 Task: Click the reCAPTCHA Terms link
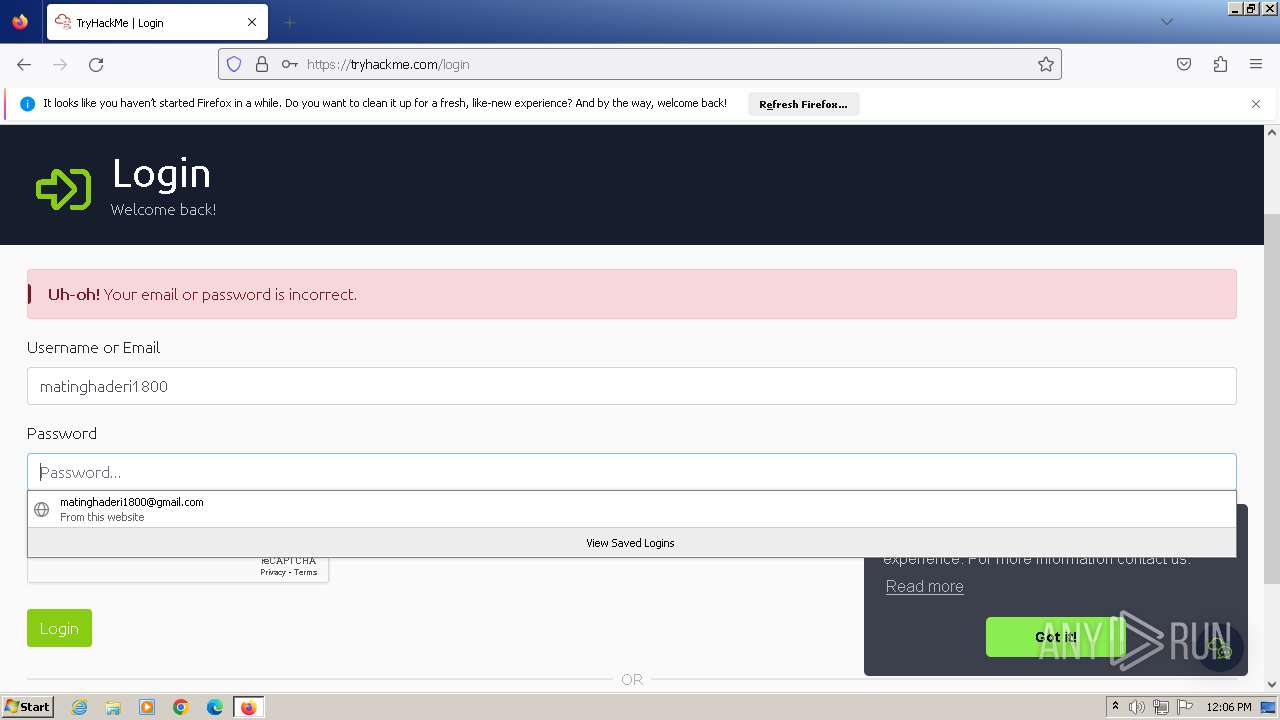[x=306, y=572]
